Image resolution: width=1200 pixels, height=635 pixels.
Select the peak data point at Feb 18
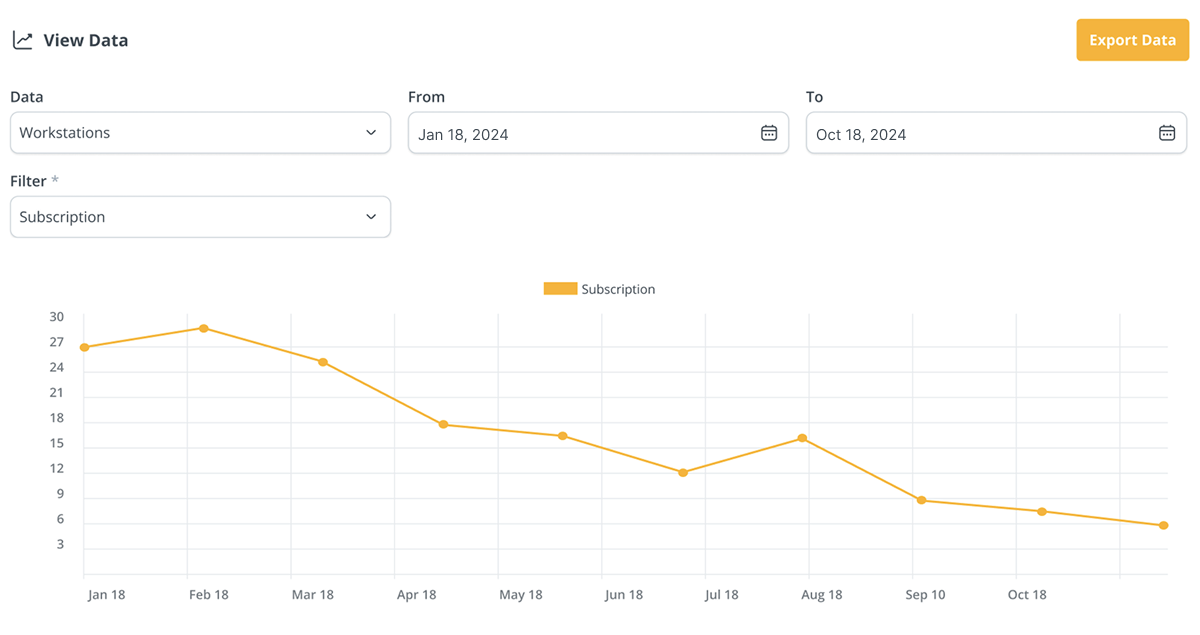point(204,328)
